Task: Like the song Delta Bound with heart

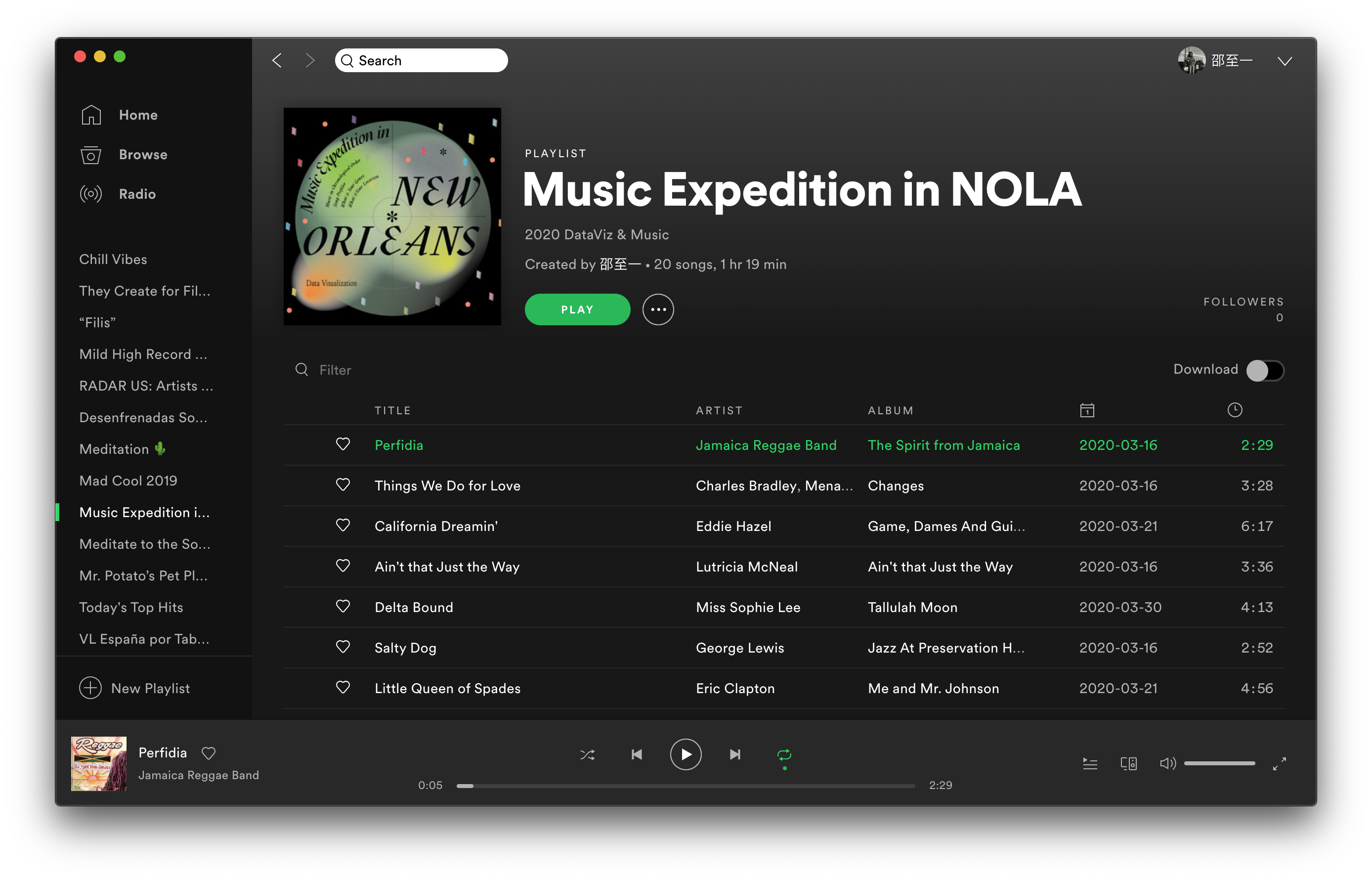Action: click(x=343, y=606)
